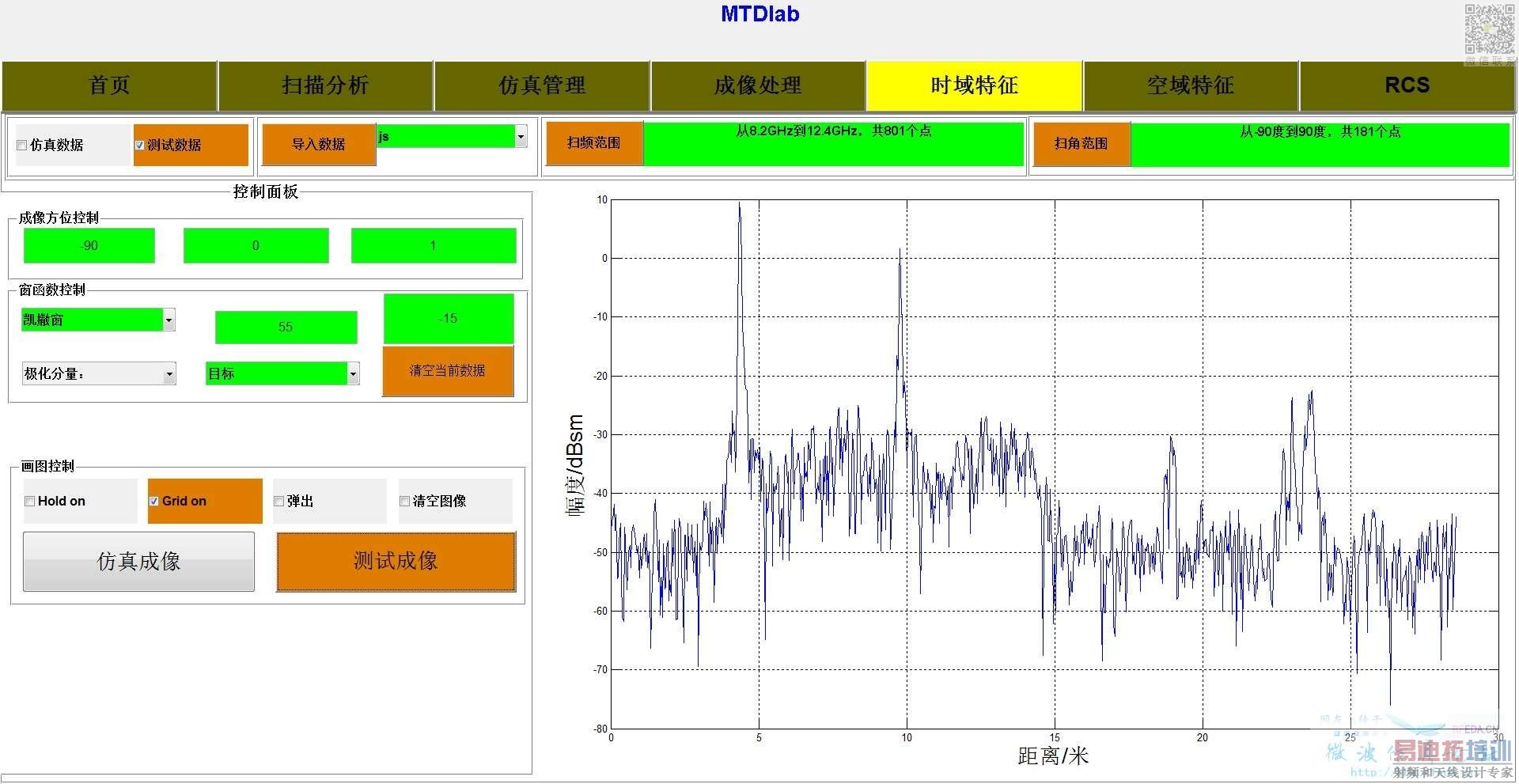Screen dimensions: 1519x784
Task: Expand the 极化分量 dropdown
Action: click(x=99, y=373)
